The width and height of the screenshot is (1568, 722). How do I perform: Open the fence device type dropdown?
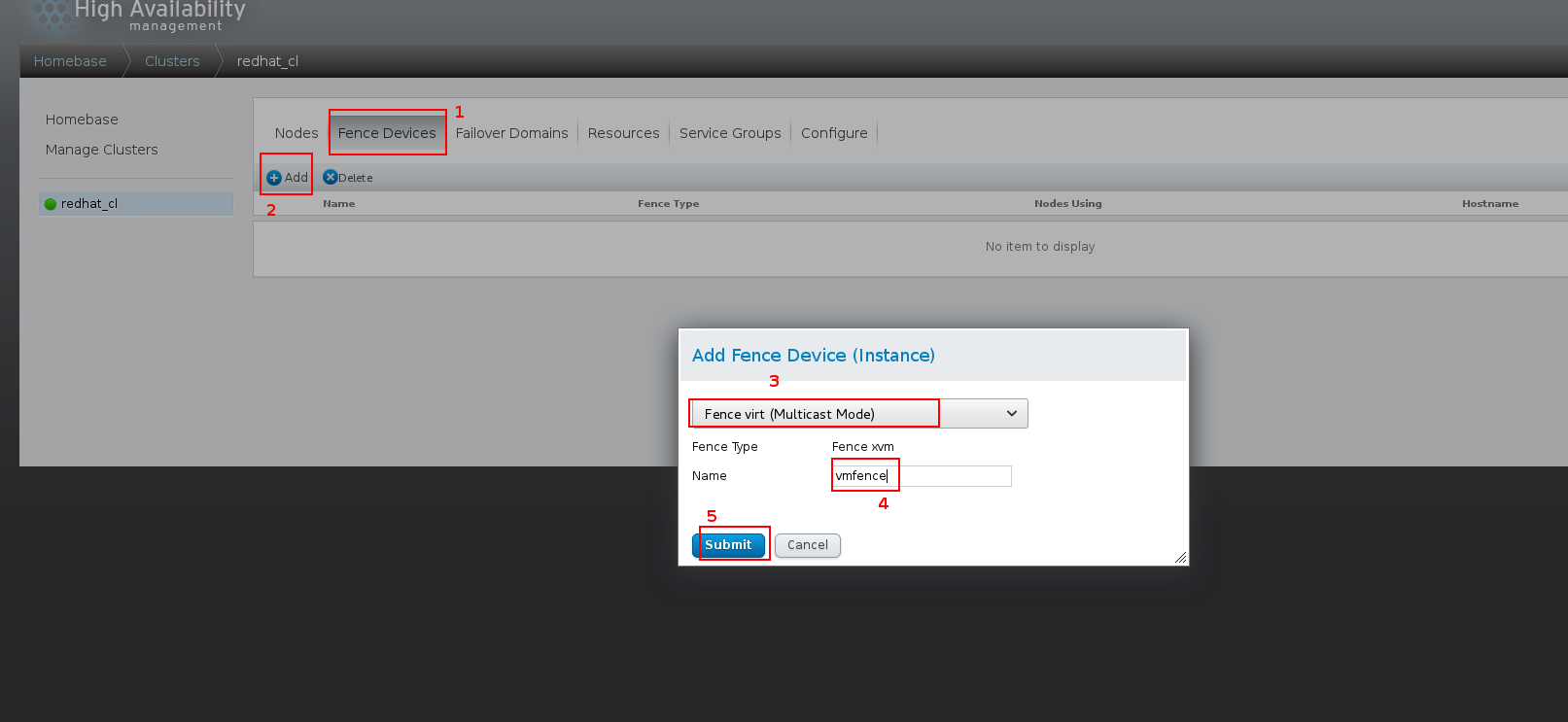tap(859, 414)
